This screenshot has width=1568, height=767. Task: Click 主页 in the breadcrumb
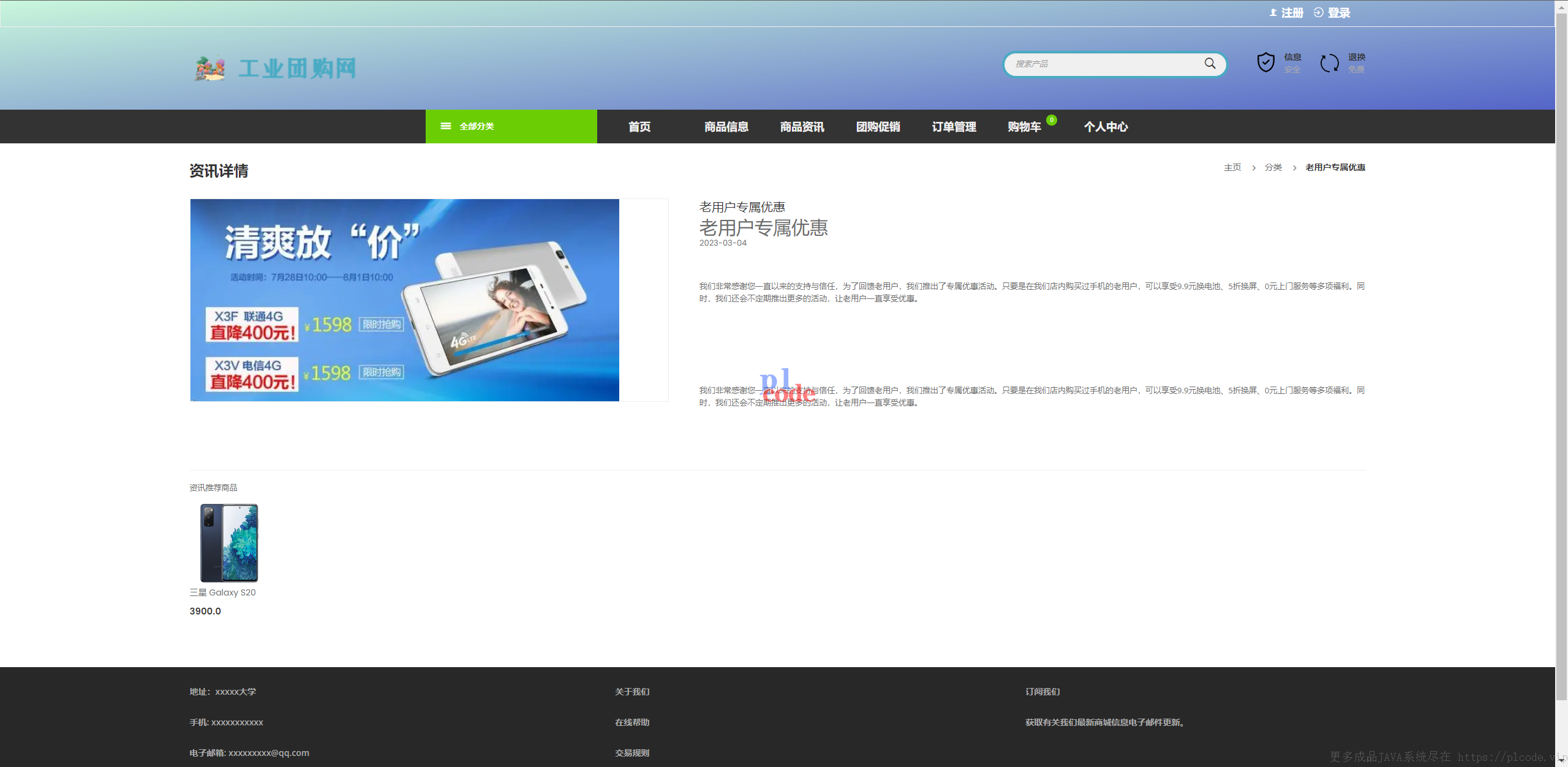1232,167
